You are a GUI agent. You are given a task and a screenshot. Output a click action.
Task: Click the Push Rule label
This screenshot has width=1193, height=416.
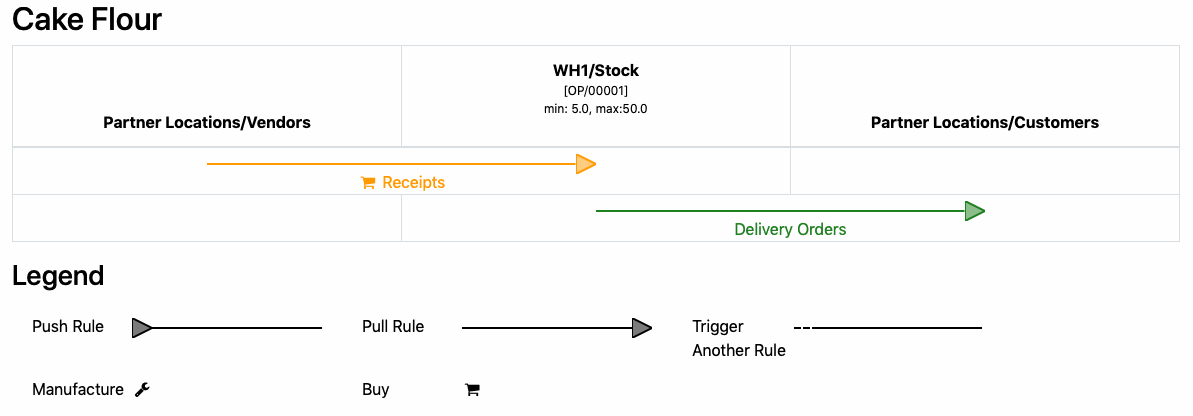pos(68,327)
